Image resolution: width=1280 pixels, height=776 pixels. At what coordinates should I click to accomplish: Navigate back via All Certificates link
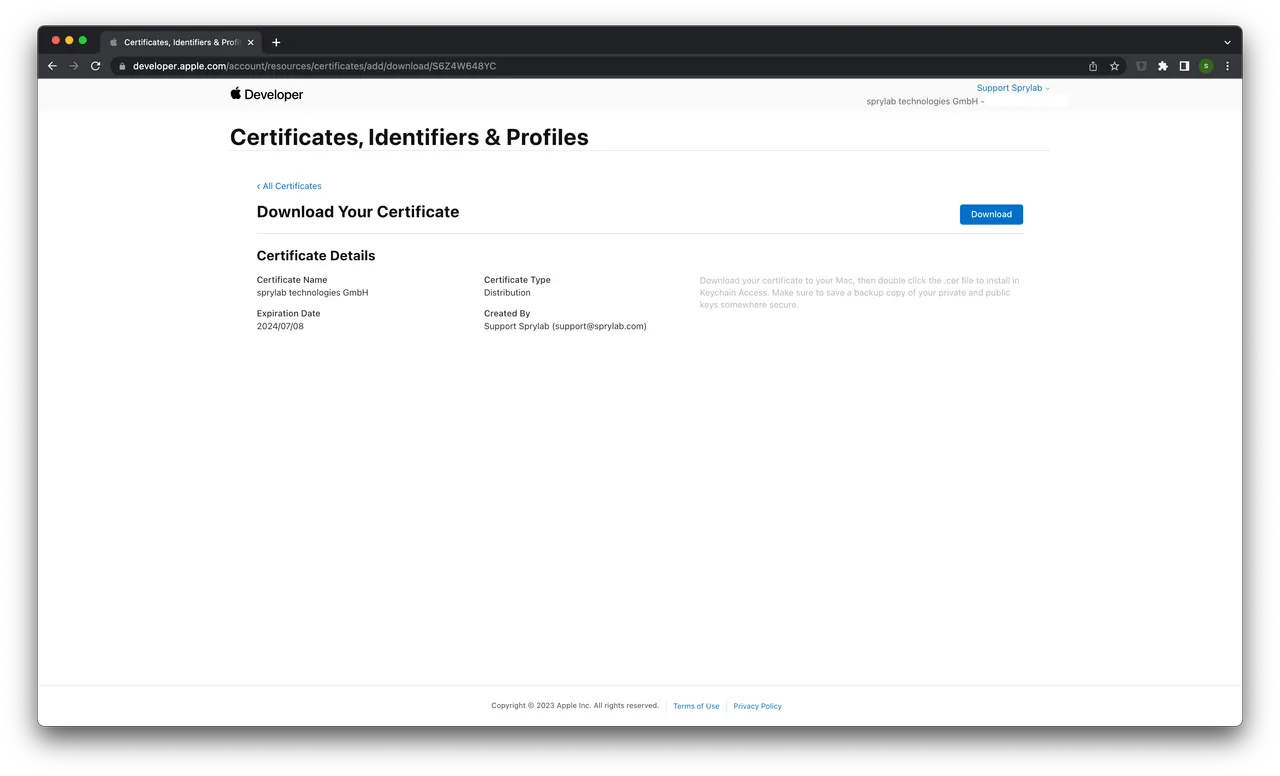click(289, 186)
